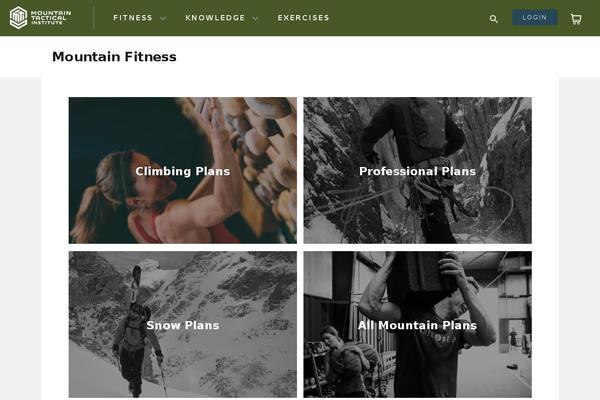Expand the Knowledge menu chevron
Screen dimensions: 600x400
pyautogui.click(x=255, y=18)
